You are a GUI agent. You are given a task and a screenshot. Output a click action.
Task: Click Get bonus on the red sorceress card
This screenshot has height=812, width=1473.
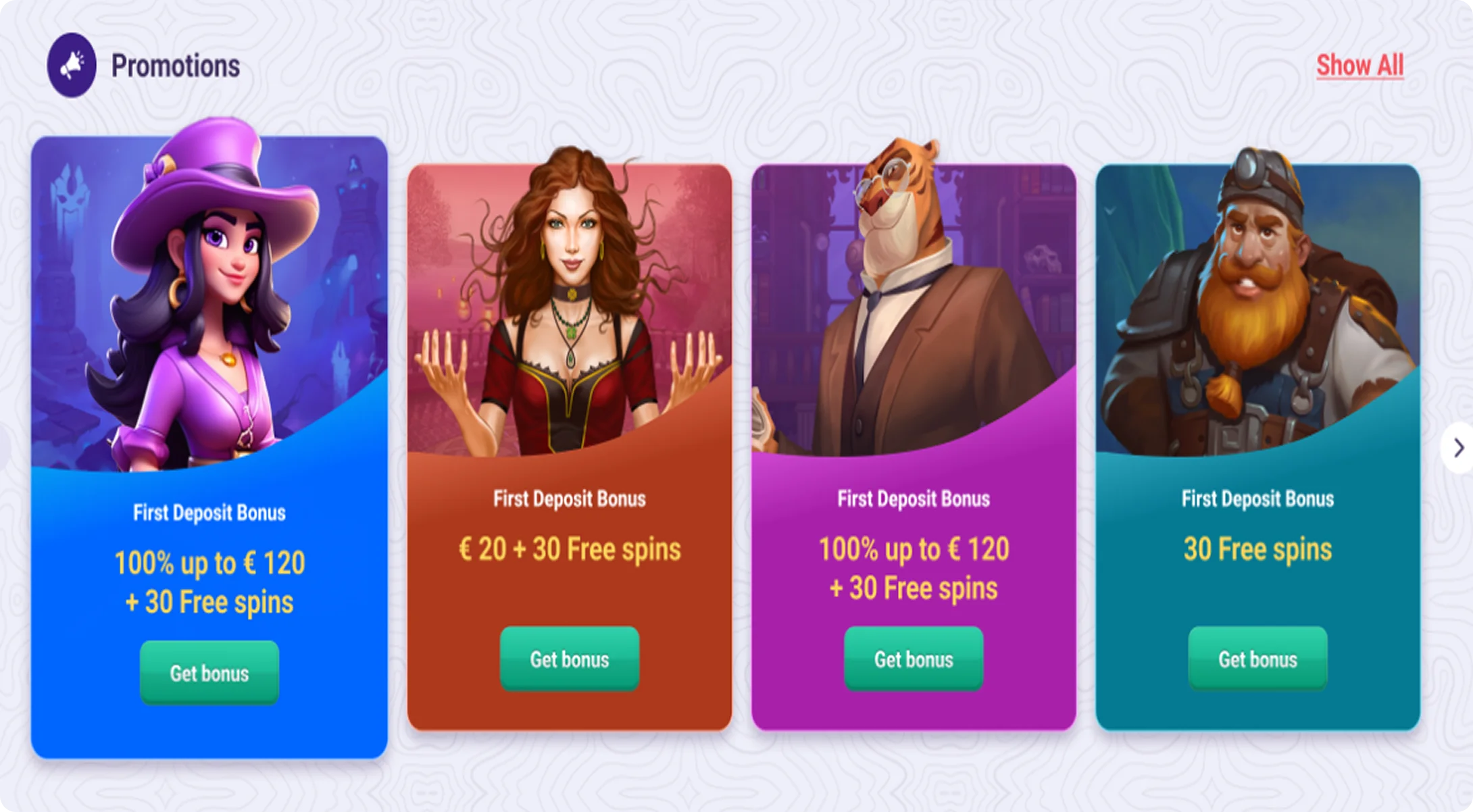point(570,659)
